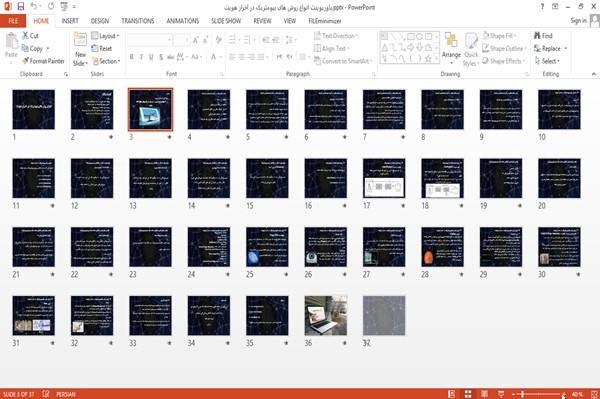Open the TRANSITIONS ribbon tab
600x399 pixels.
click(138, 21)
